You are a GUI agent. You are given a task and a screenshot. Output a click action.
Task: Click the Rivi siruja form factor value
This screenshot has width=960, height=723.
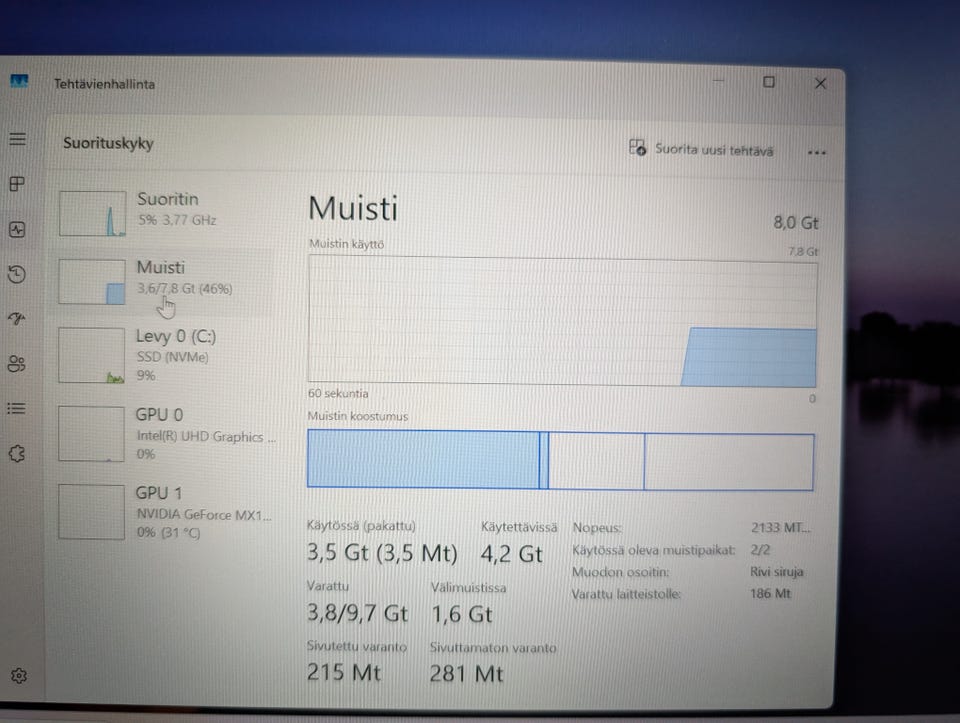pos(776,572)
